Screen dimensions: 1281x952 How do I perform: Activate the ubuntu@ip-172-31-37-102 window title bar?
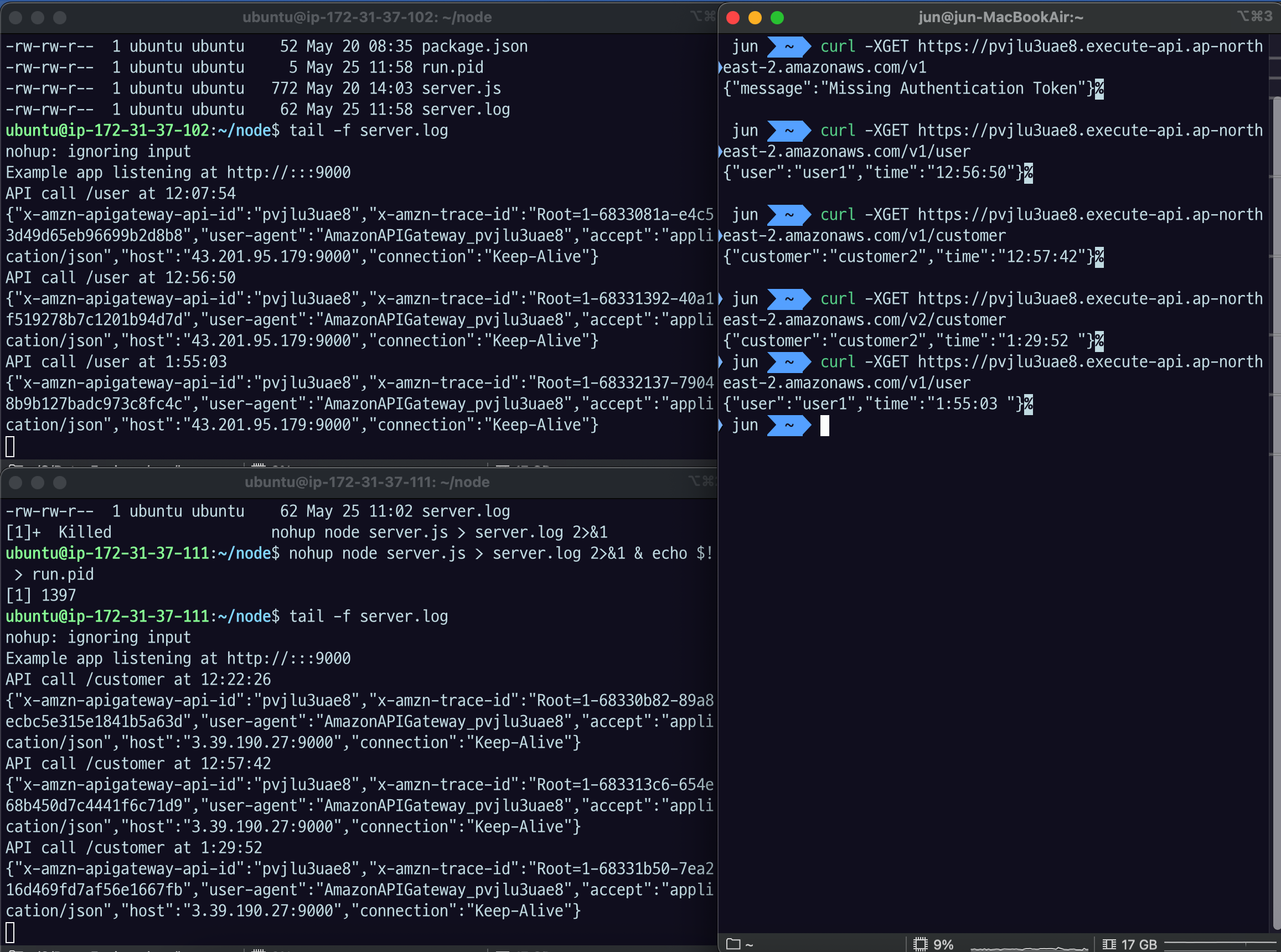[366, 17]
